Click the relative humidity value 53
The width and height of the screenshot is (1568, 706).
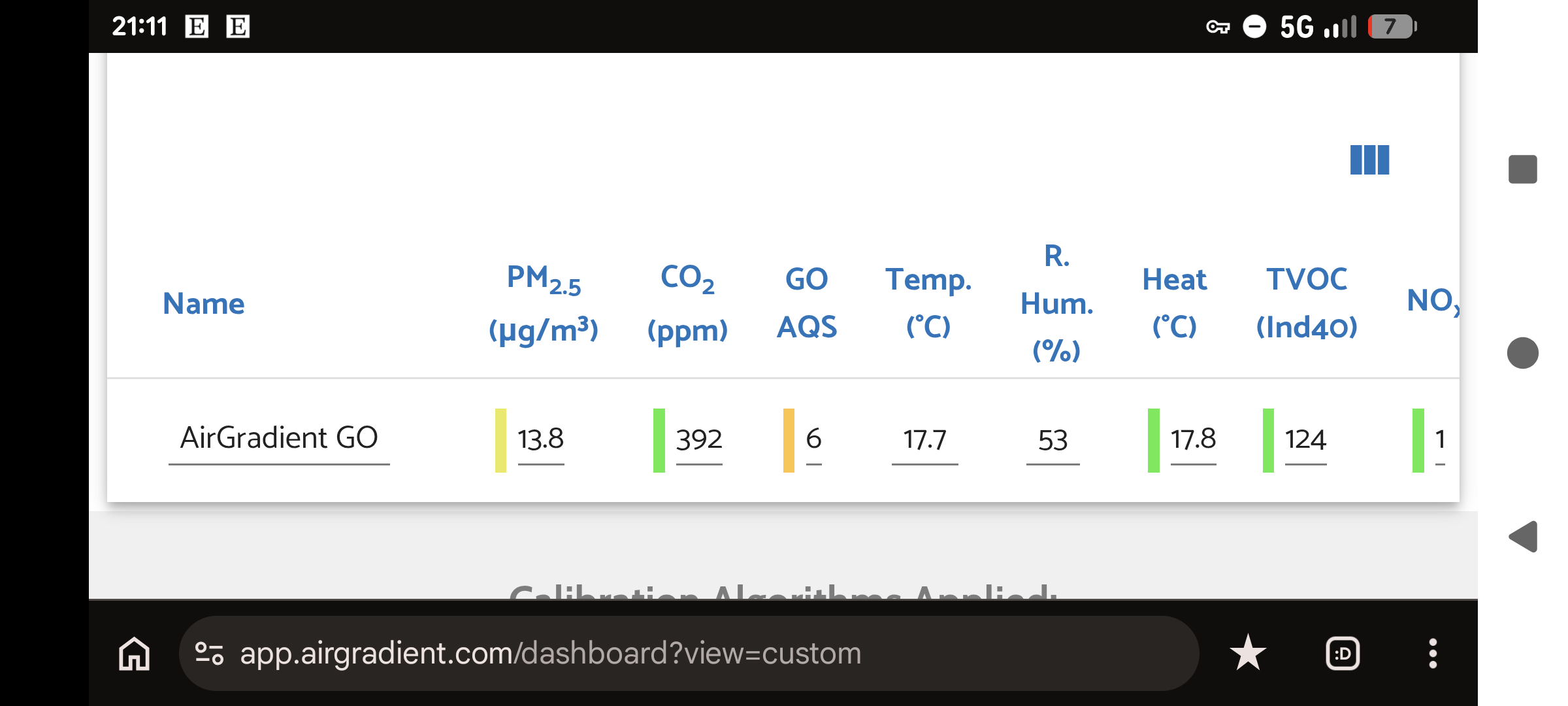(x=1053, y=439)
